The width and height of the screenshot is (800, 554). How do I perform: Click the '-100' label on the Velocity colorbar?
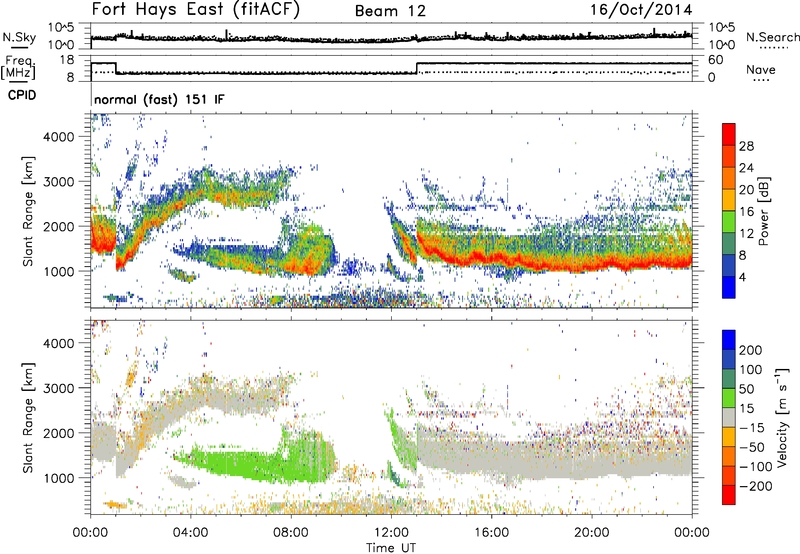pos(755,467)
